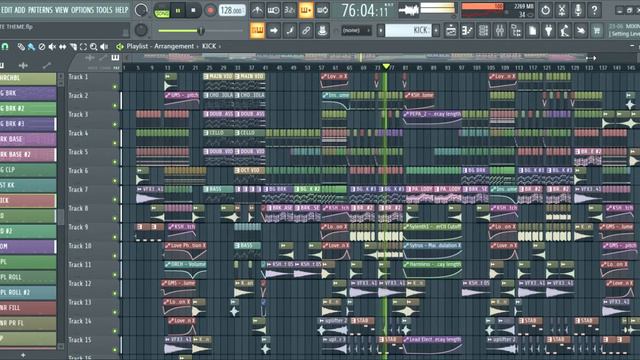640x360 pixels.
Task: Open the Playlist view icon
Action: point(451,30)
